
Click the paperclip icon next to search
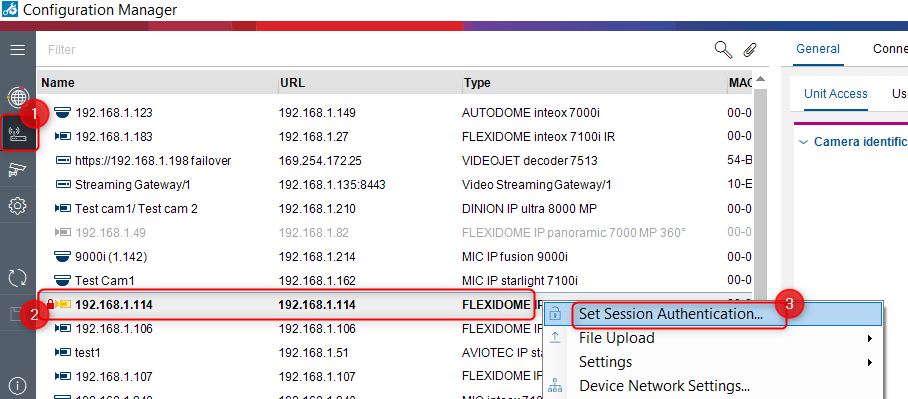[x=750, y=50]
